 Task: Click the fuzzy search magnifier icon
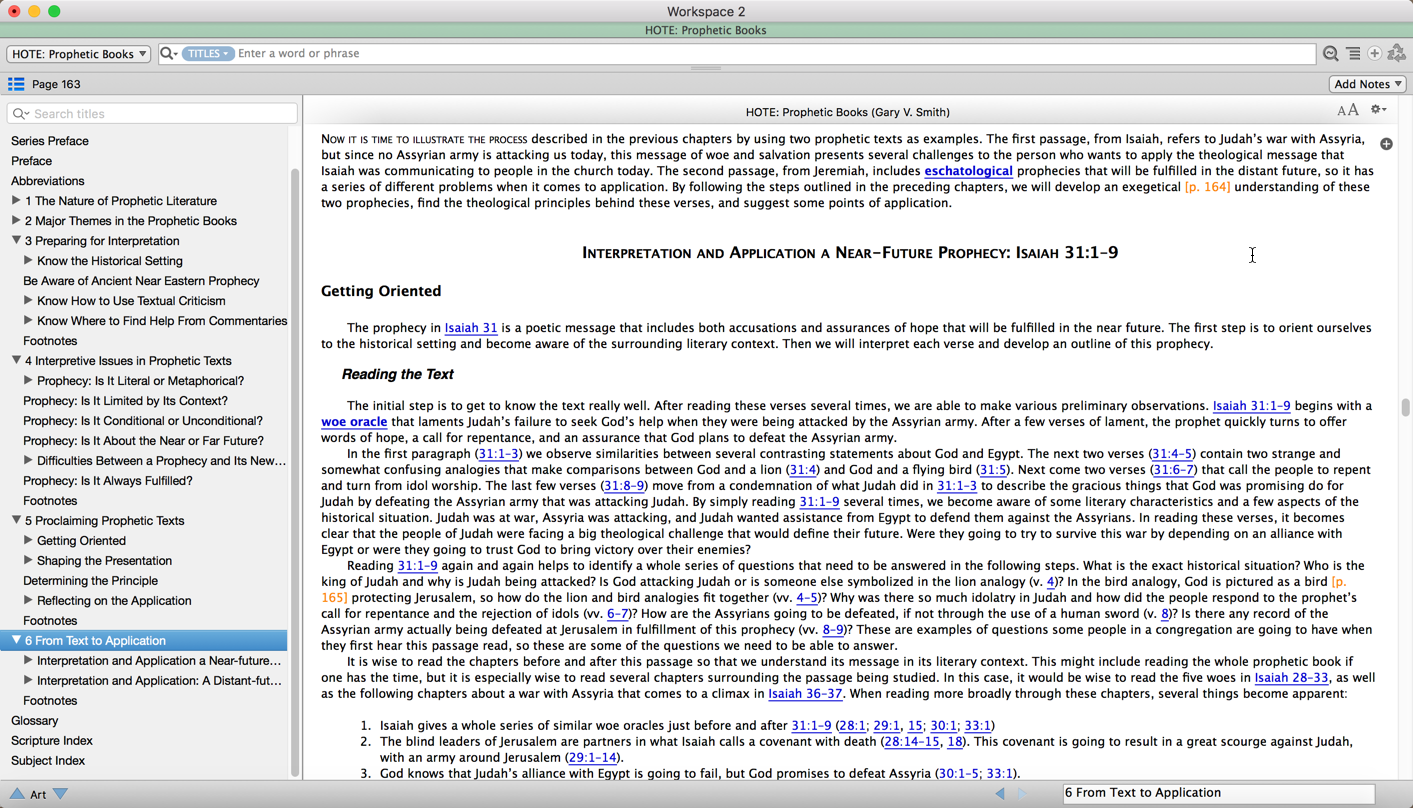tap(1331, 54)
